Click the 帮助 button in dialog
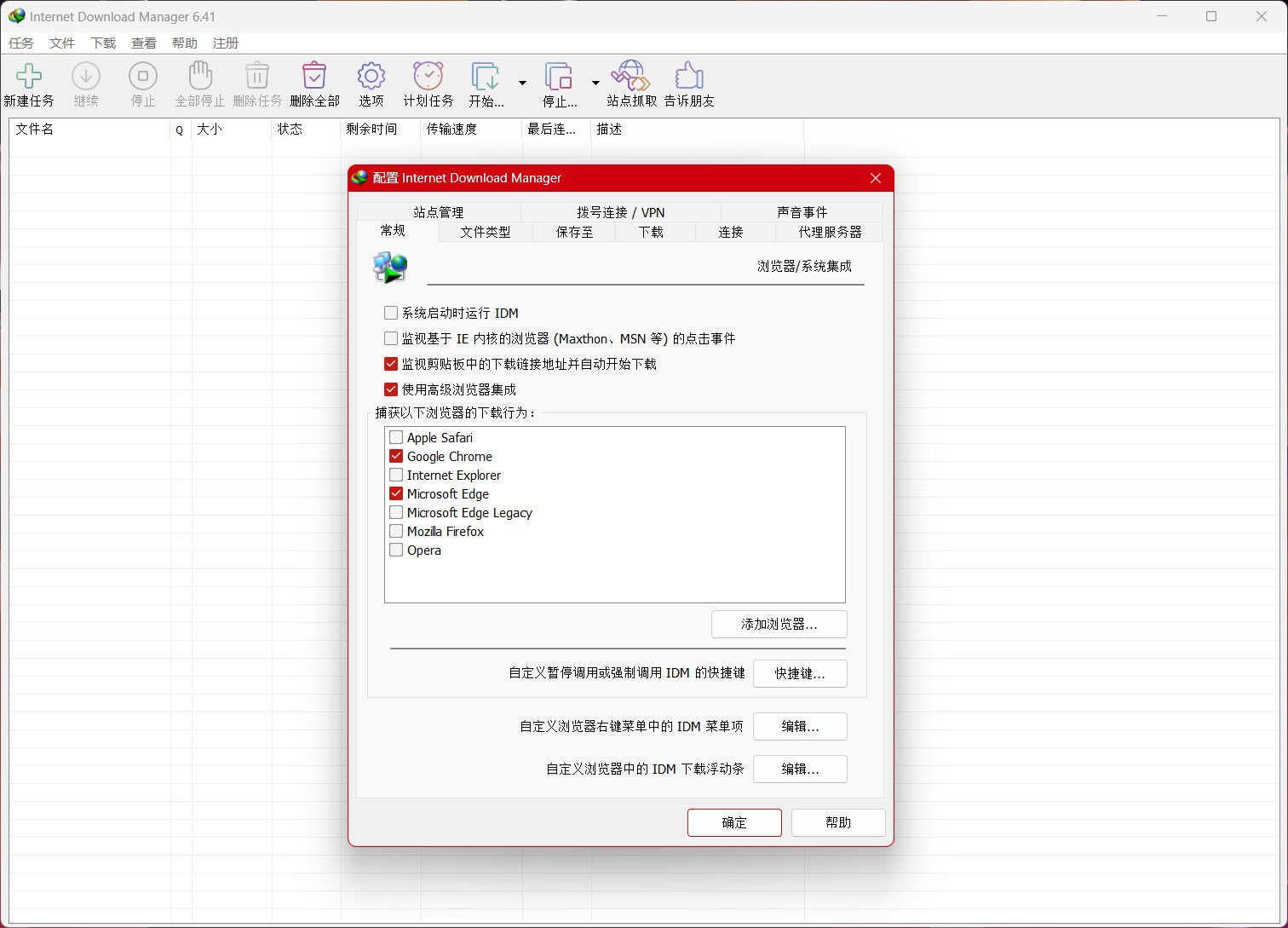 (x=838, y=822)
